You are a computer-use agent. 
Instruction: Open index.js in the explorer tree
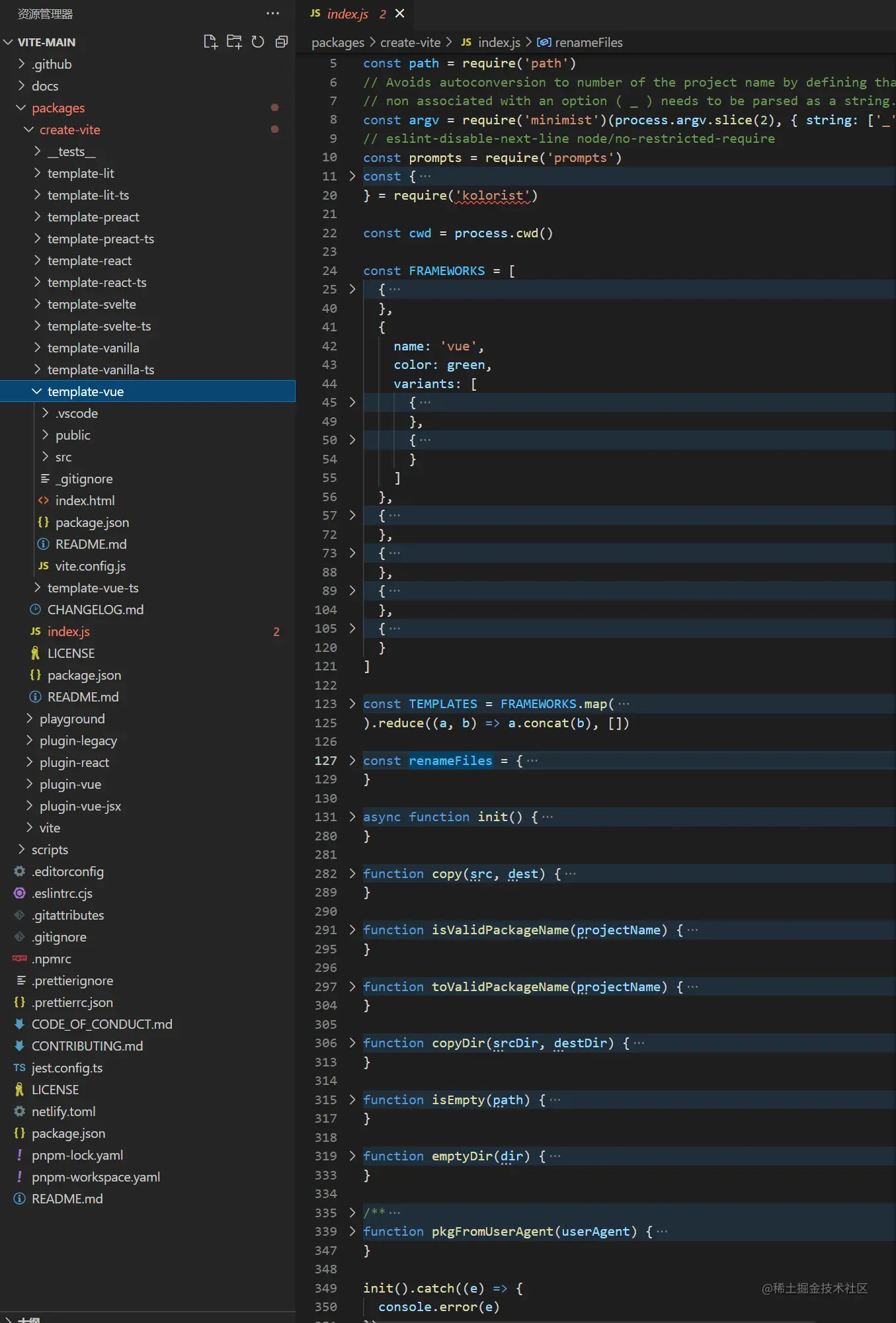tap(147, 631)
